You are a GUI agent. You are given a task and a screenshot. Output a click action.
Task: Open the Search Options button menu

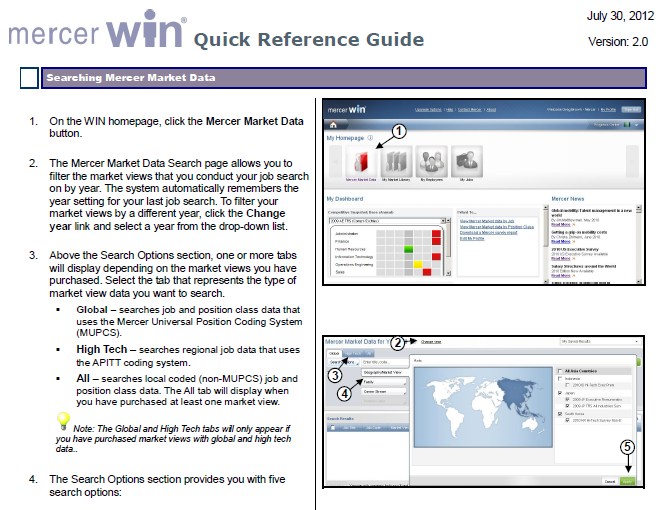pyautogui.click(x=343, y=362)
